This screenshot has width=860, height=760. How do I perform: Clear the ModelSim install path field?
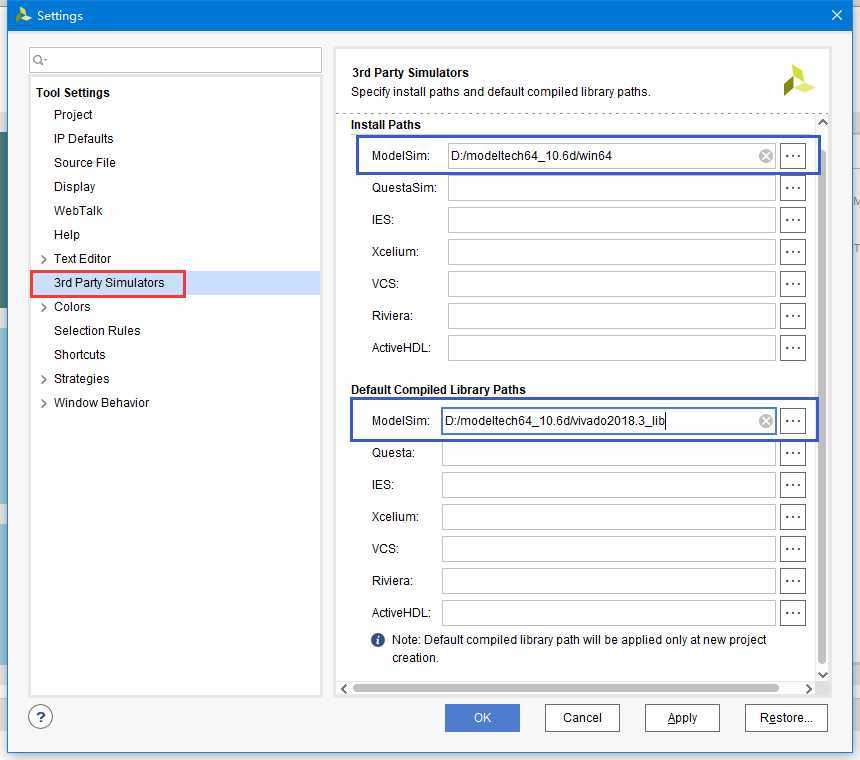click(x=766, y=156)
